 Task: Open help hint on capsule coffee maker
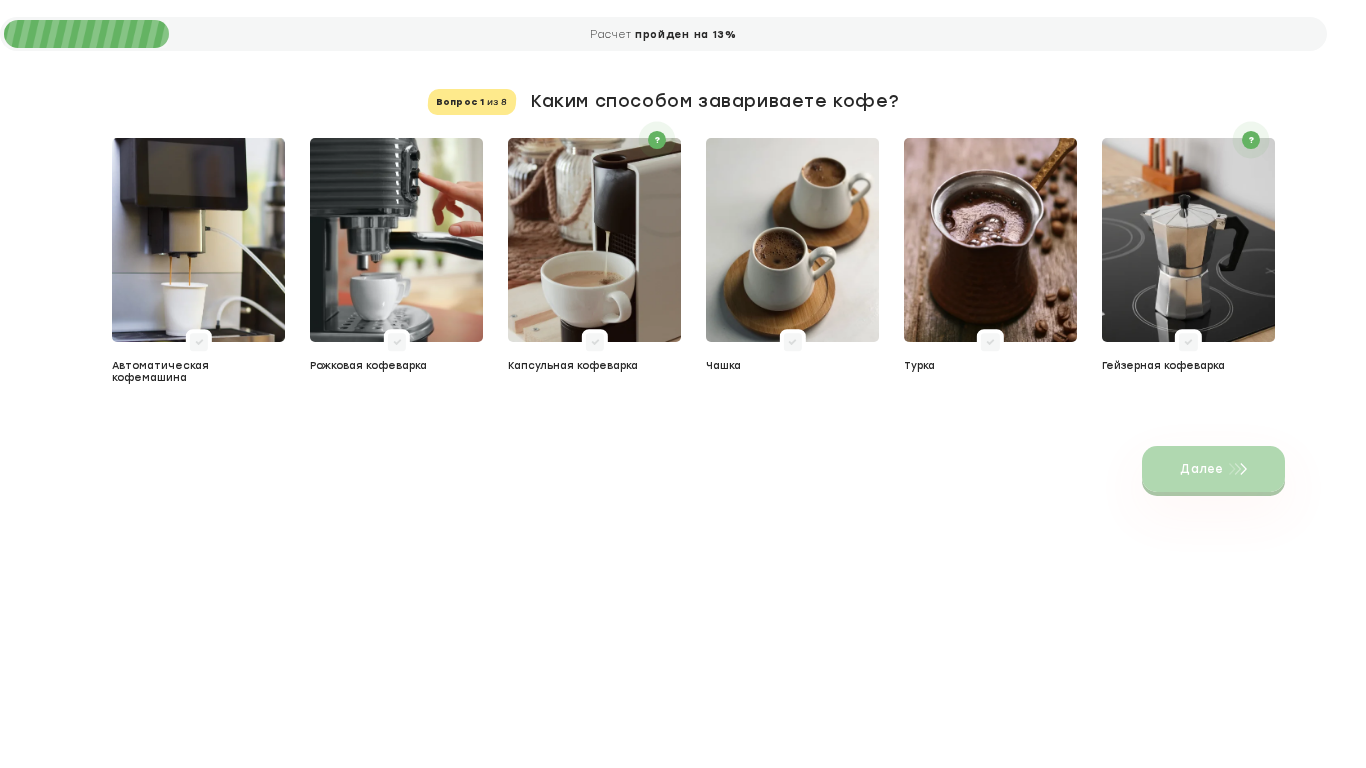[x=657, y=140]
